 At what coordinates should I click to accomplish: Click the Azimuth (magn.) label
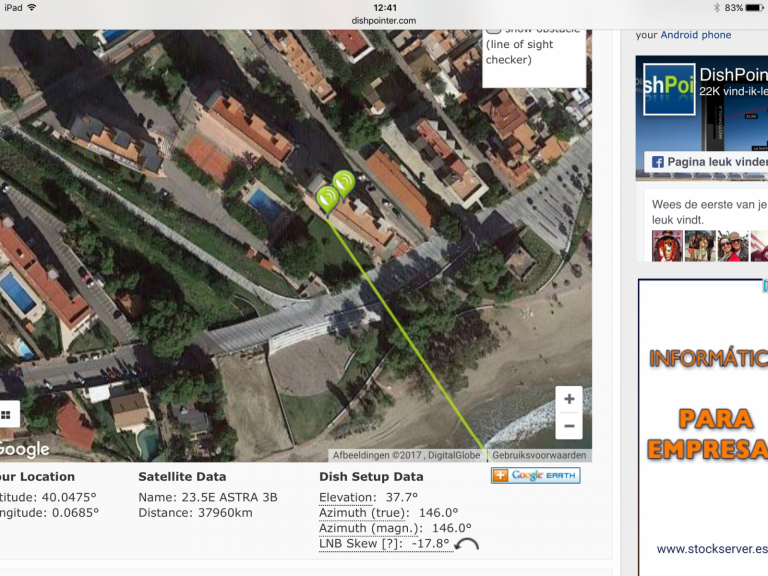pyautogui.click(x=370, y=528)
